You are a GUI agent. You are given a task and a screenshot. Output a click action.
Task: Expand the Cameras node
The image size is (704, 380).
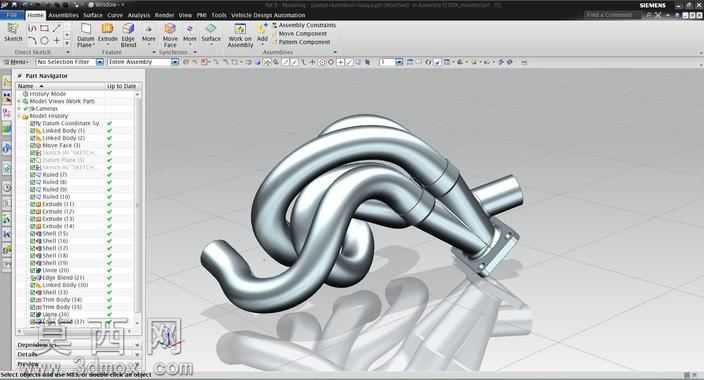click(x=19, y=109)
